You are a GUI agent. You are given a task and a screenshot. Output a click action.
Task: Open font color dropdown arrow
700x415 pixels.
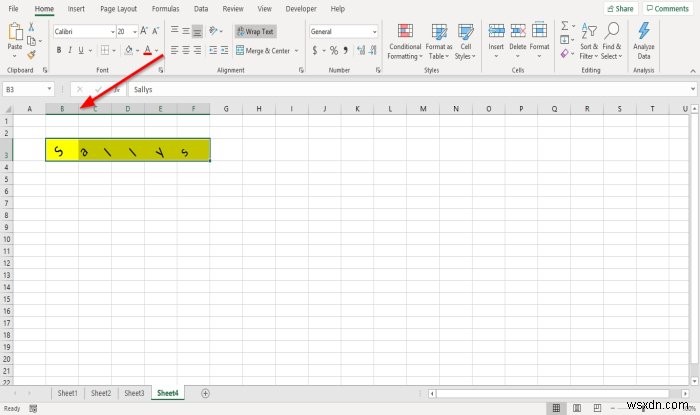pos(157,51)
